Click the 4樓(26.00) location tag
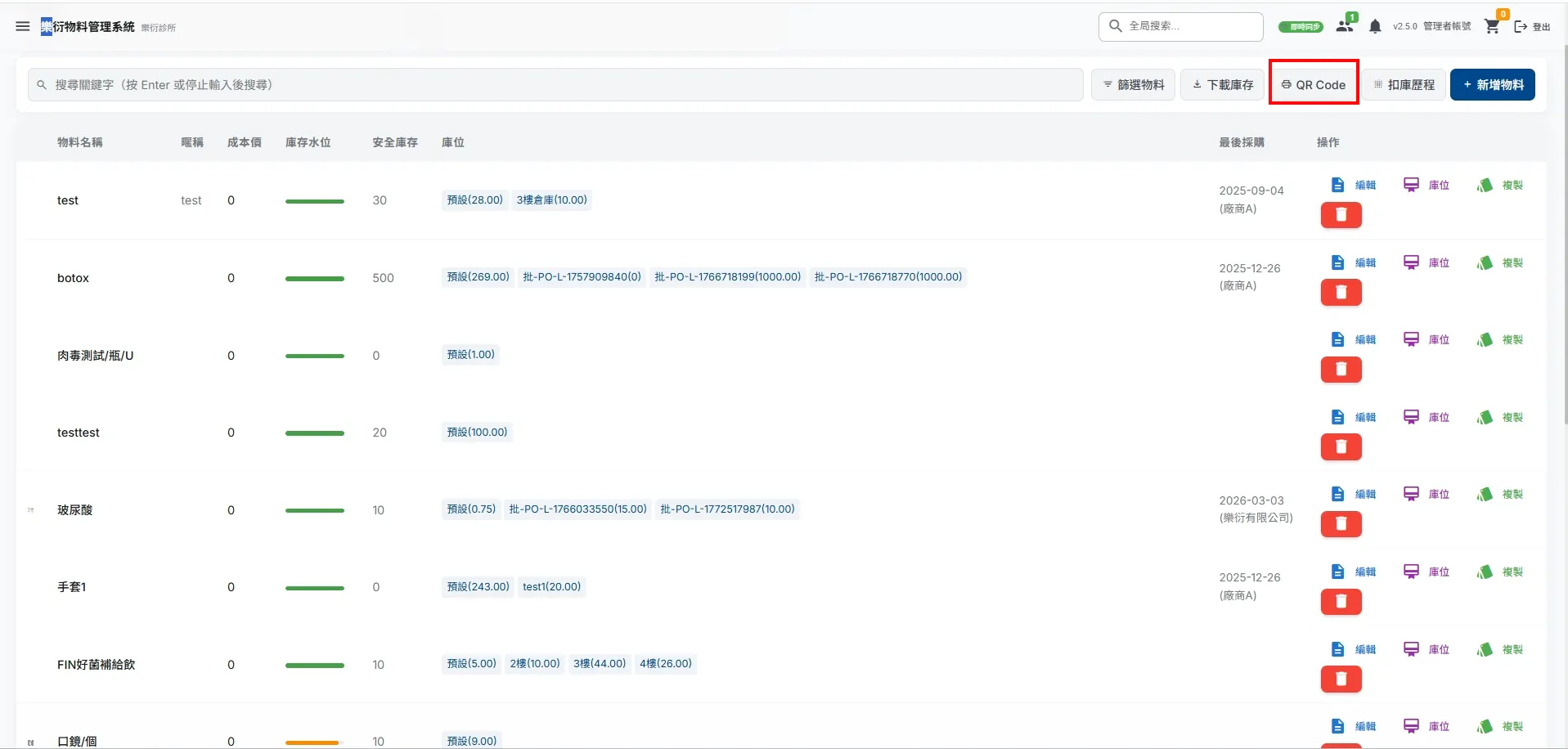1568x749 pixels. (666, 663)
